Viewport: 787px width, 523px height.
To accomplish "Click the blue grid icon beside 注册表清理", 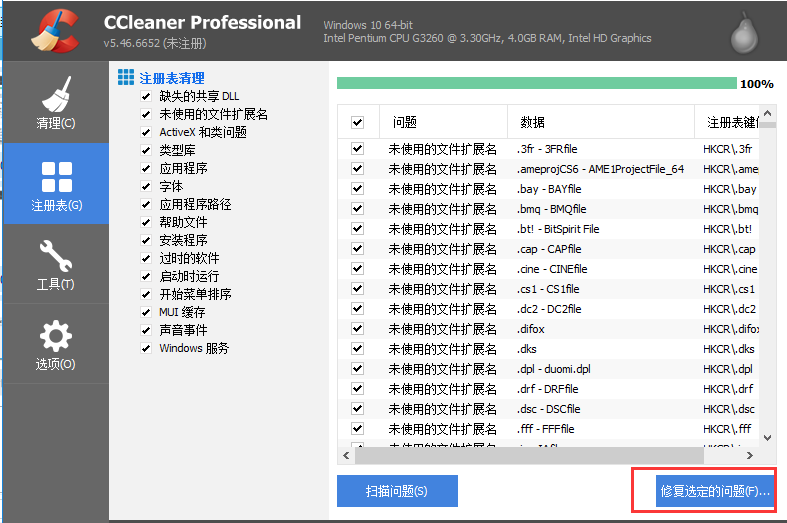I will [126, 77].
